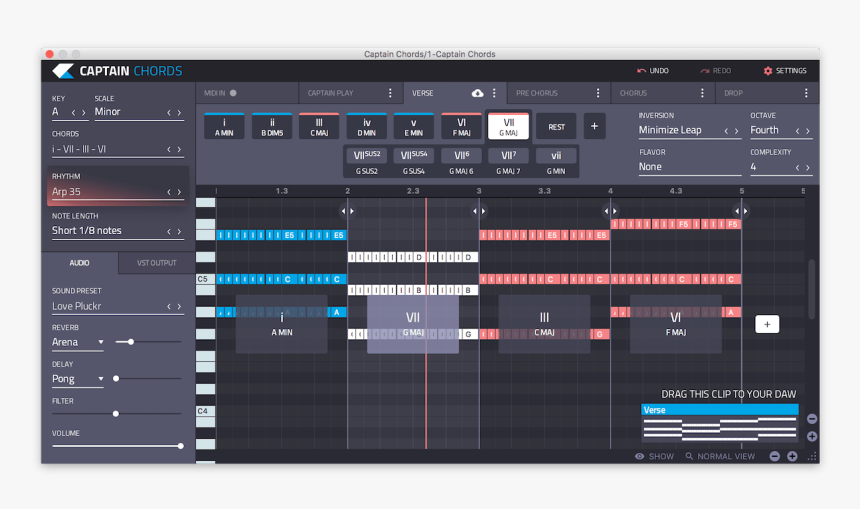Select the i A MIN chord button

pos(224,126)
